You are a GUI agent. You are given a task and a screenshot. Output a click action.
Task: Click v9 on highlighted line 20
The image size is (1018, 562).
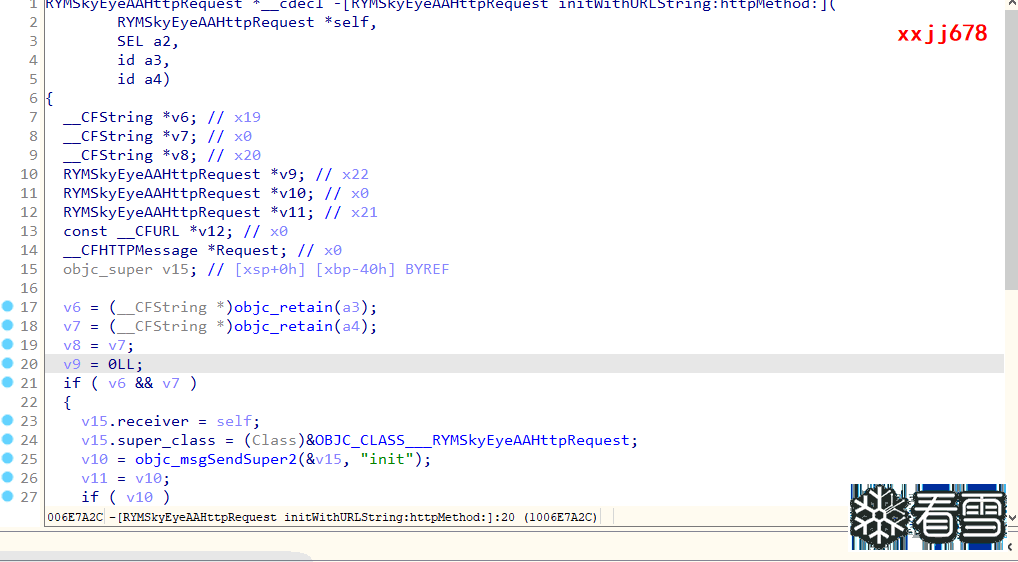click(72, 364)
